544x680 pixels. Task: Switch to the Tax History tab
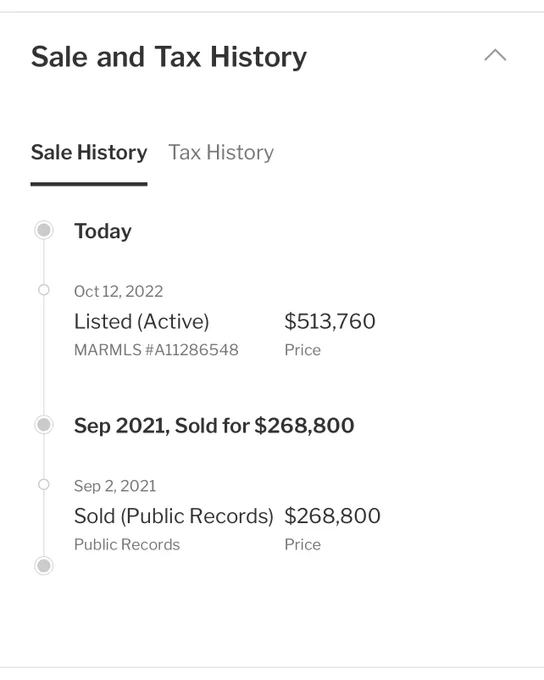(x=221, y=153)
